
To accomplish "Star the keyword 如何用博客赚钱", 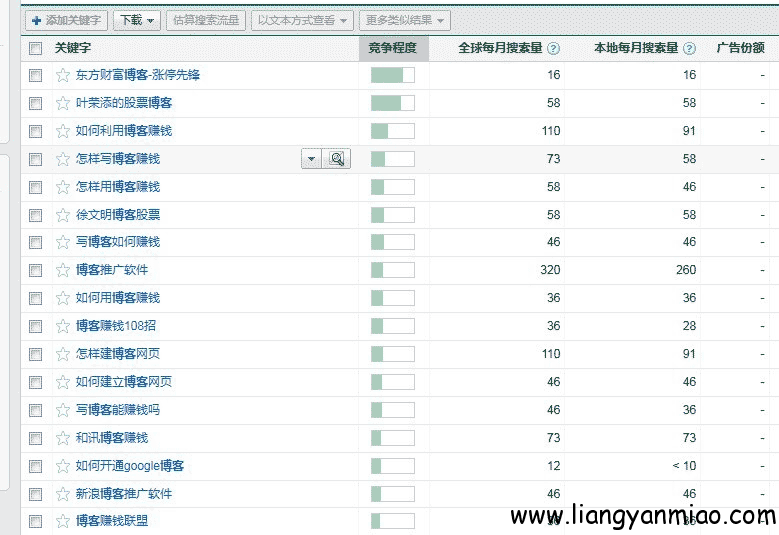I will [x=63, y=298].
